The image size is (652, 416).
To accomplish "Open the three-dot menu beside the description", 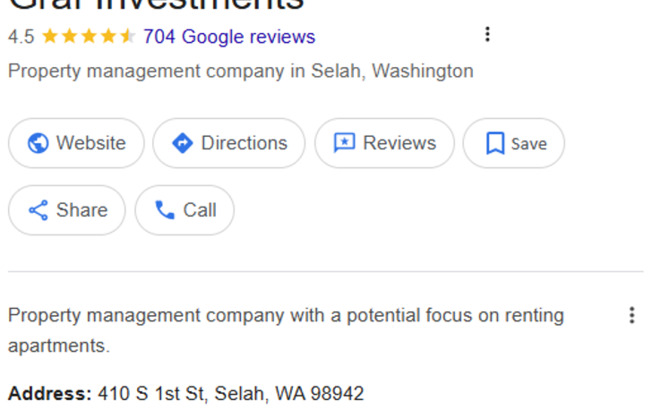I will point(631,316).
